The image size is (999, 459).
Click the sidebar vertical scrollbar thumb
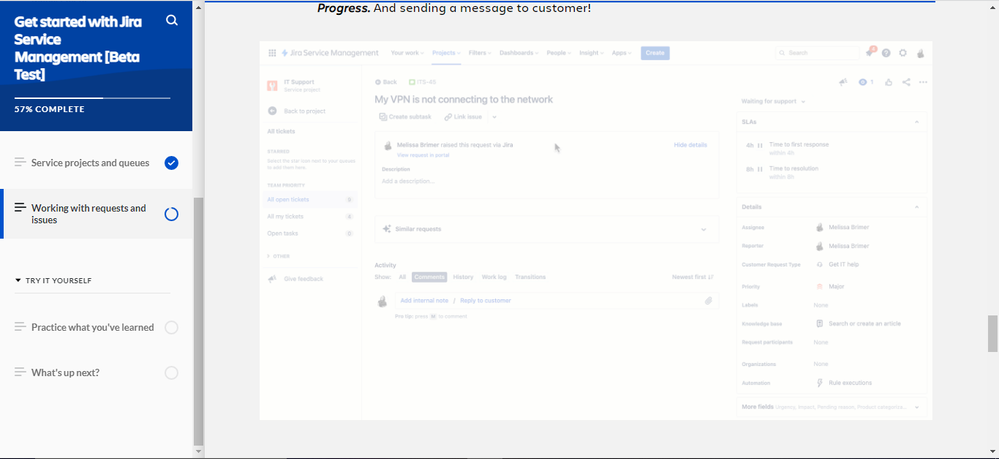198,321
